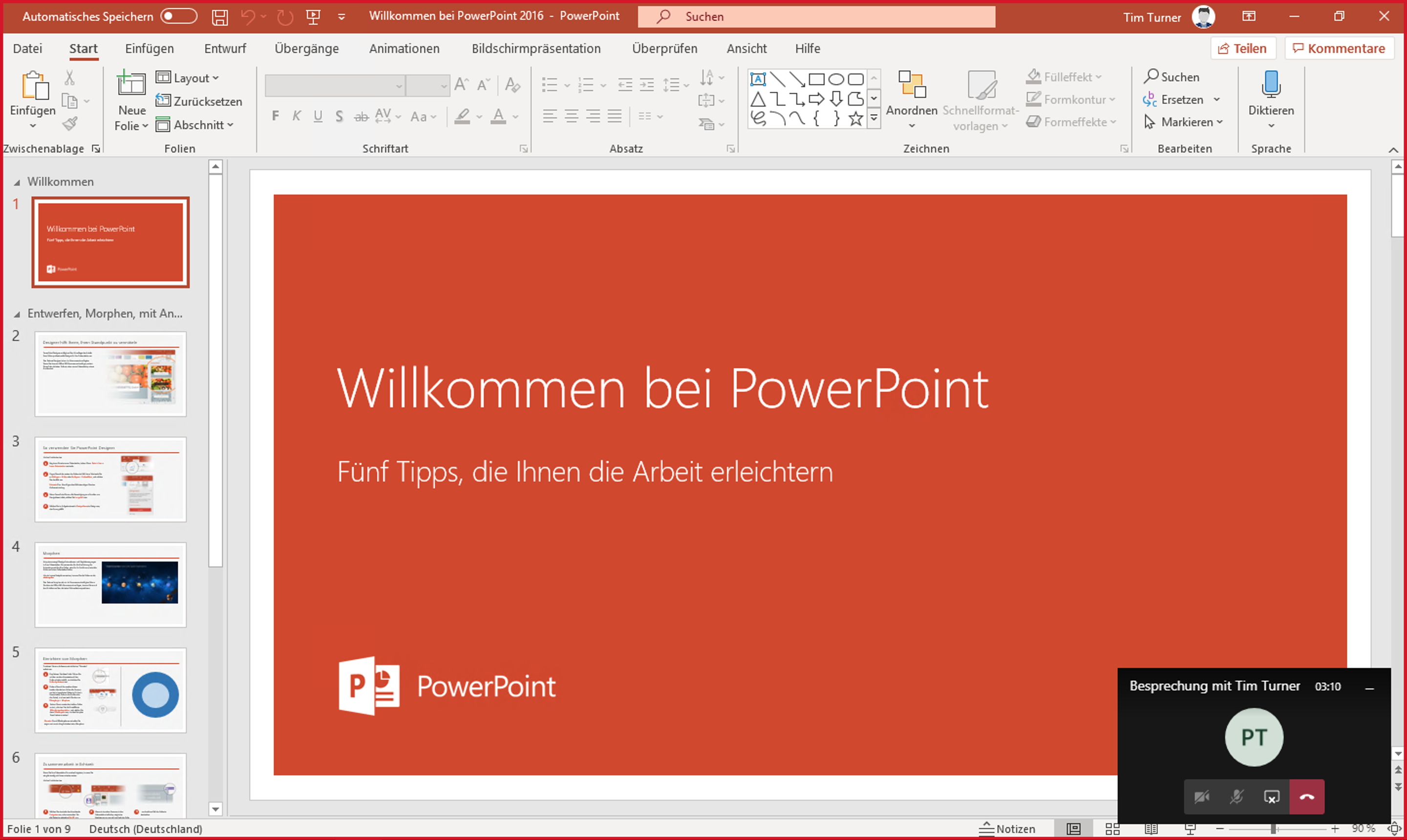Switch to normal view in status bar
1407x840 pixels.
click(x=1073, y=829)
